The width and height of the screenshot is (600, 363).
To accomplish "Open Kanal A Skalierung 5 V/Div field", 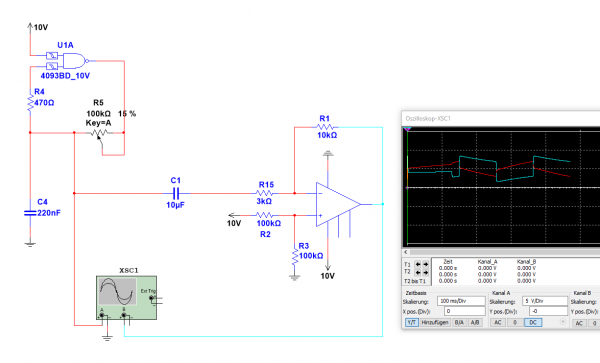I will 545,301.
